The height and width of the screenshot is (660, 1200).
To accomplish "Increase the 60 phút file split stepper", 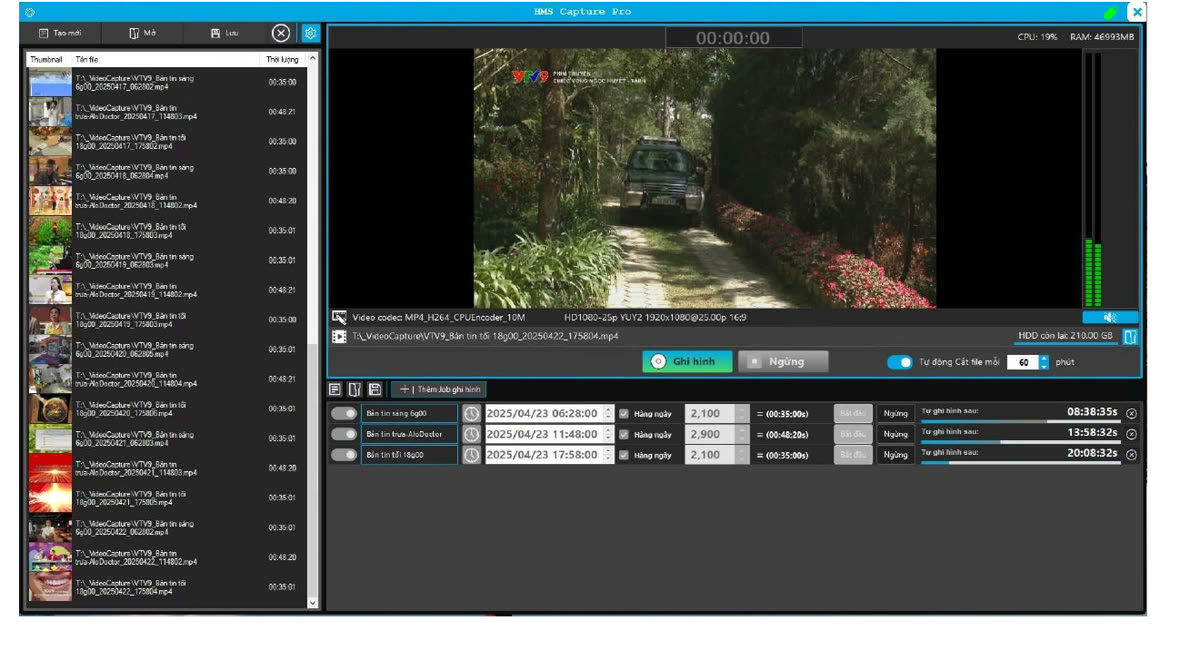I will pos(1045,358).
